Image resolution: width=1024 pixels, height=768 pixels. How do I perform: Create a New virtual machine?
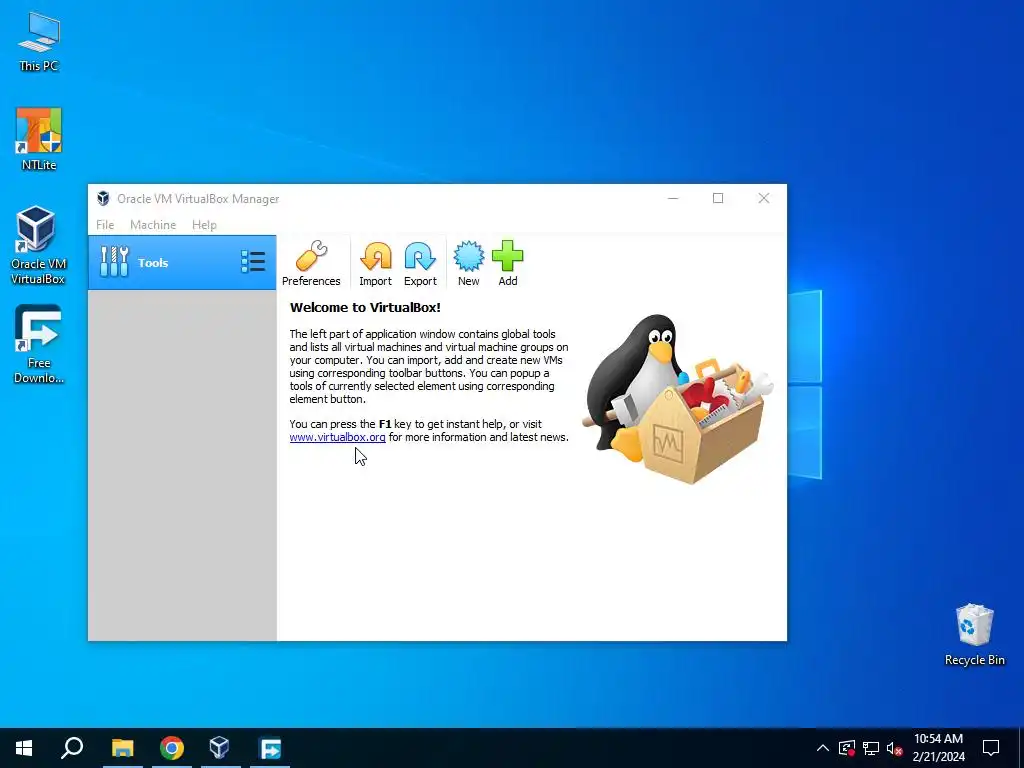coord(468,263)
